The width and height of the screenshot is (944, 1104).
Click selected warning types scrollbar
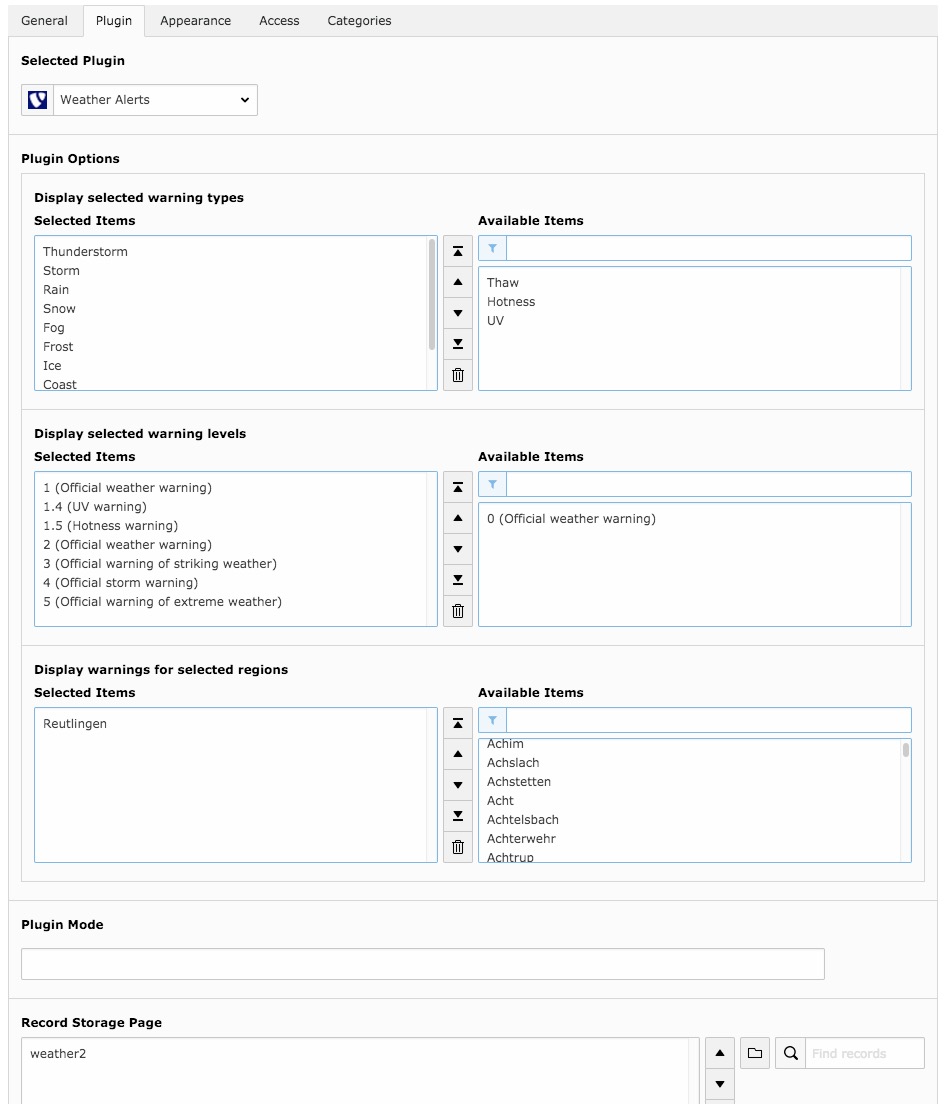(x=432, y=294)
